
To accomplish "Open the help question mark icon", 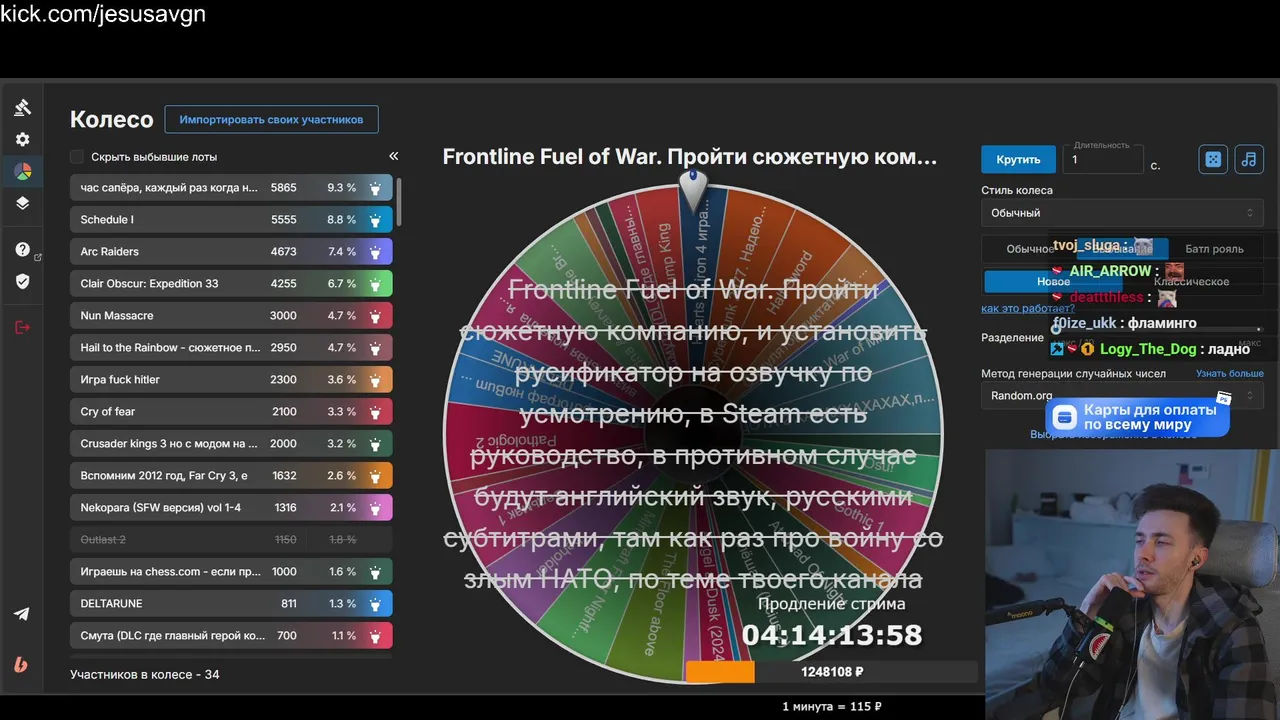I will (22, 250).
